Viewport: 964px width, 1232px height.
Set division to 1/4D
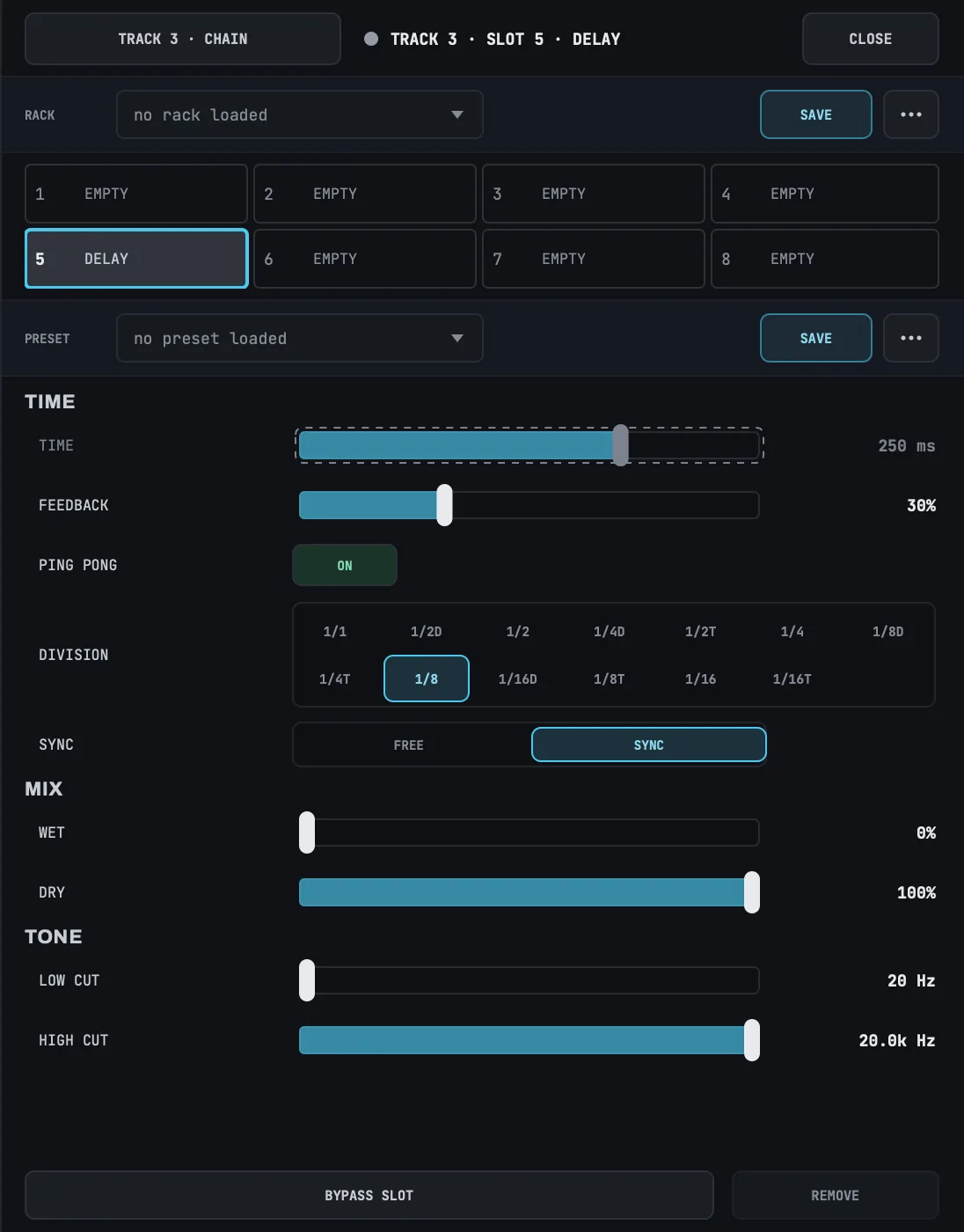point(610,631)
